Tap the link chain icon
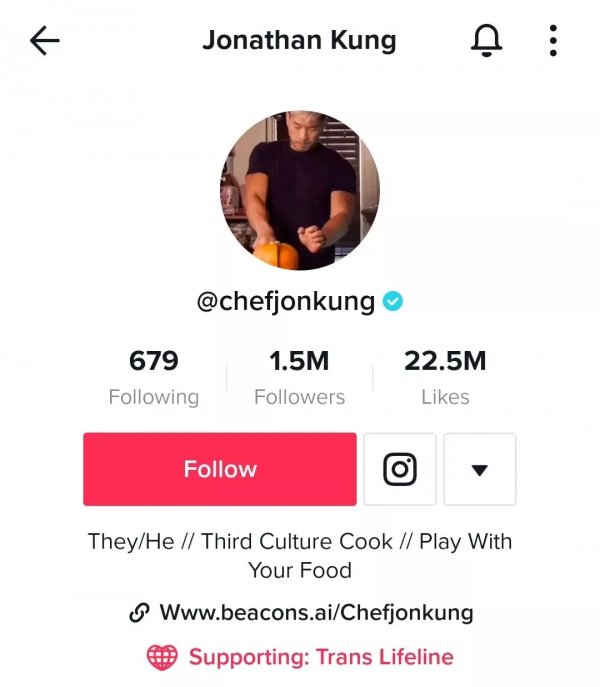The image size is (600, 687). (x=140, y=613)
